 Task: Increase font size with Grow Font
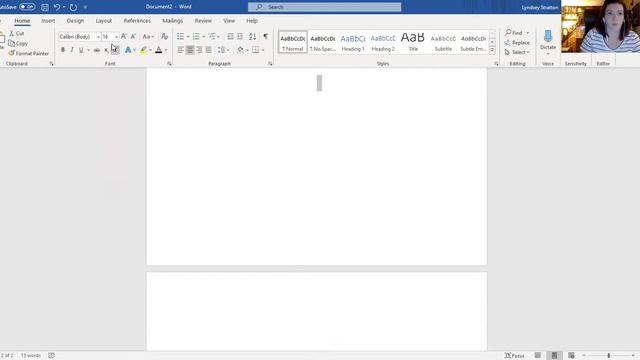tap(124, 37)
